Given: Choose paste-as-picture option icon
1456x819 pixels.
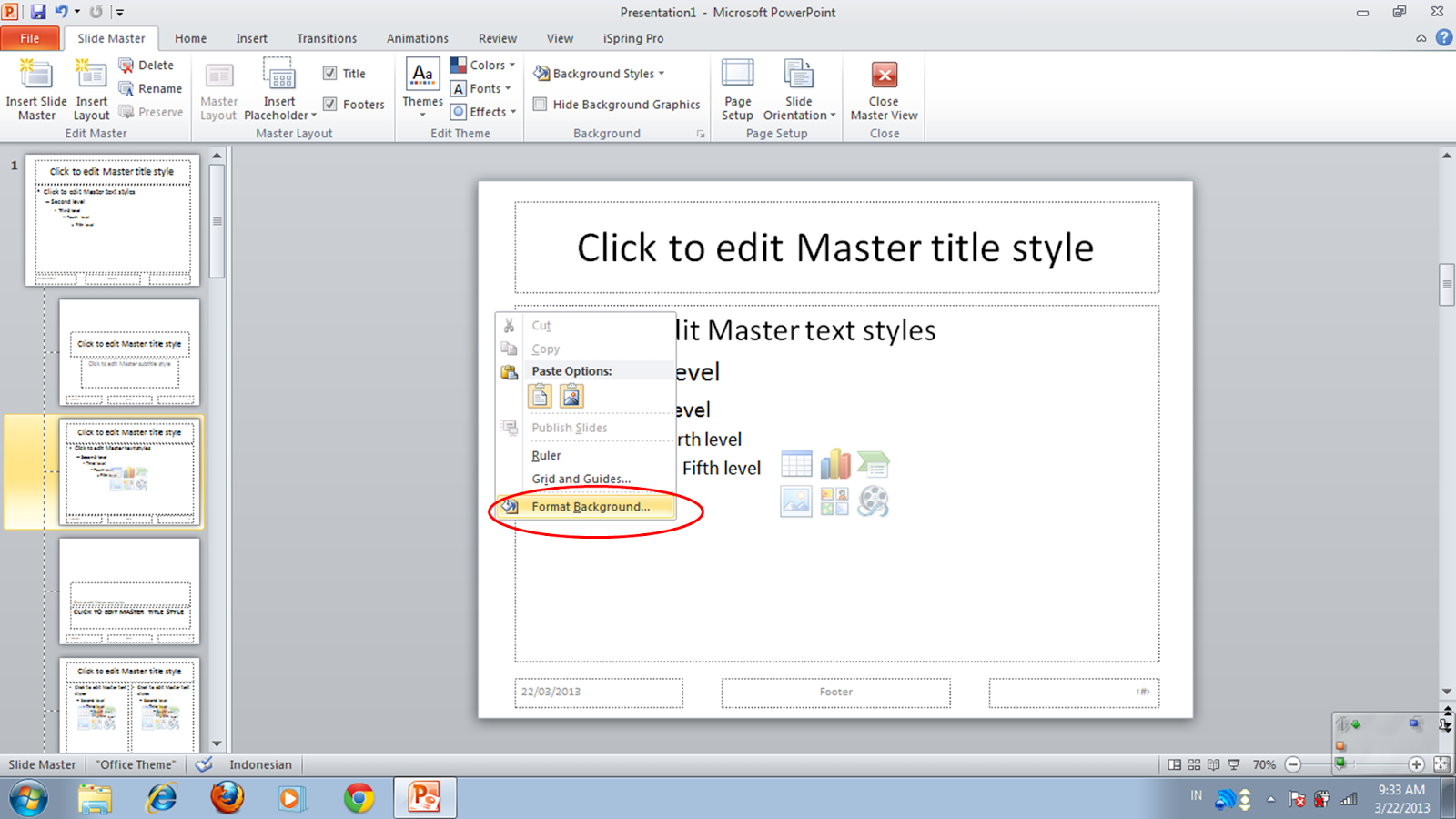Looking at the screenshot, I should [x=571, y=395].
